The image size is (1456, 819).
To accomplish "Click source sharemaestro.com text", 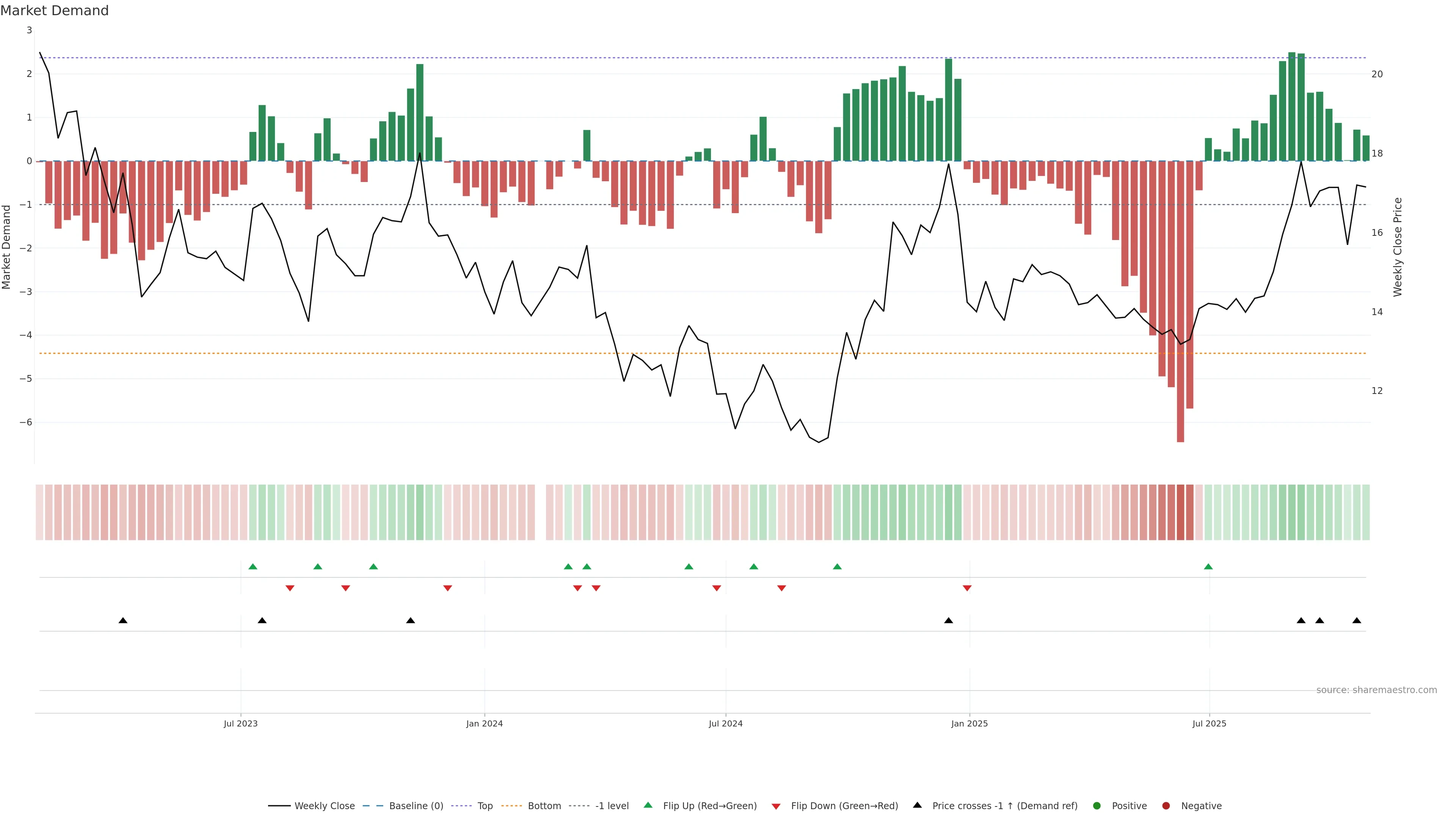I will (1376, 690).
